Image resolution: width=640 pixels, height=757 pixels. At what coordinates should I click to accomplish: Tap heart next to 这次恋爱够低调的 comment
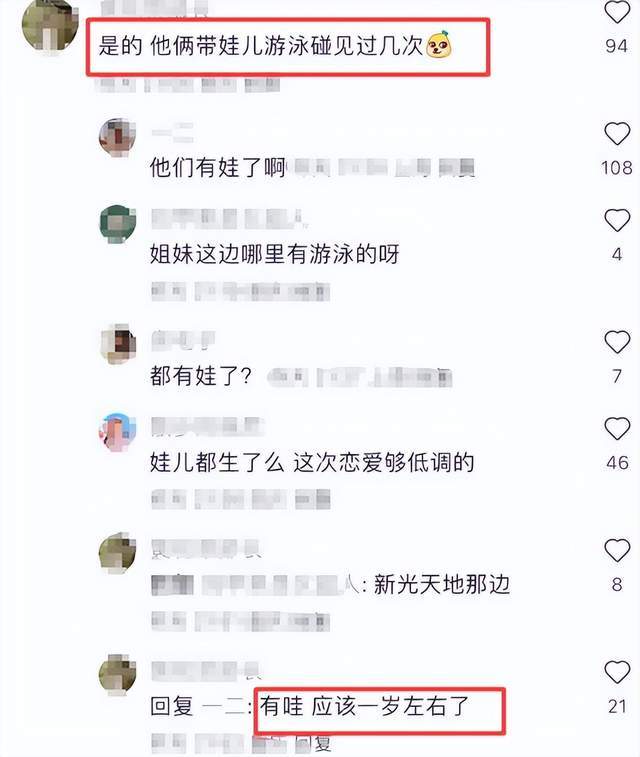[x=617, y=429]
